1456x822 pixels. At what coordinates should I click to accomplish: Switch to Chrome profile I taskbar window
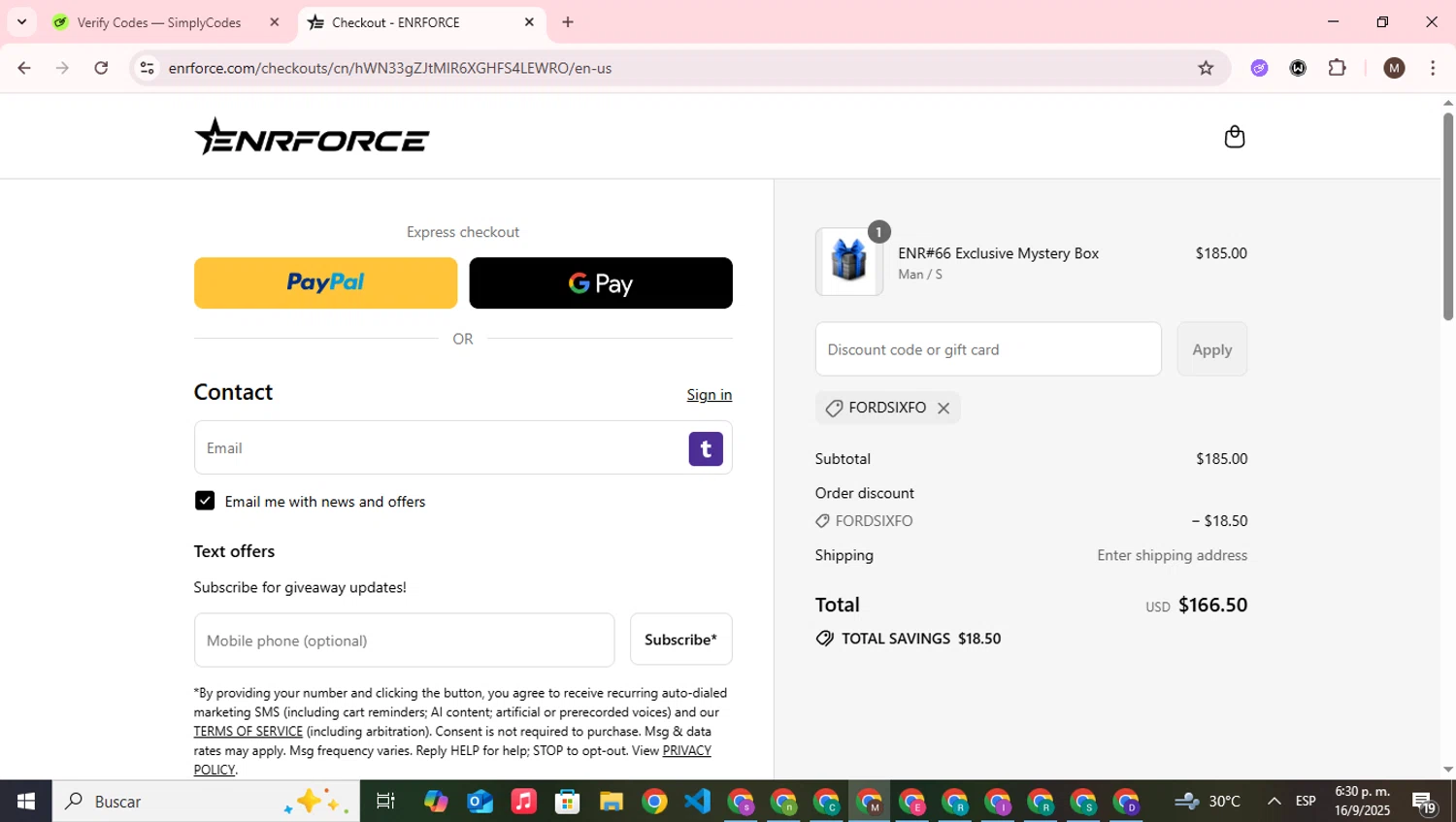(998, 803)
